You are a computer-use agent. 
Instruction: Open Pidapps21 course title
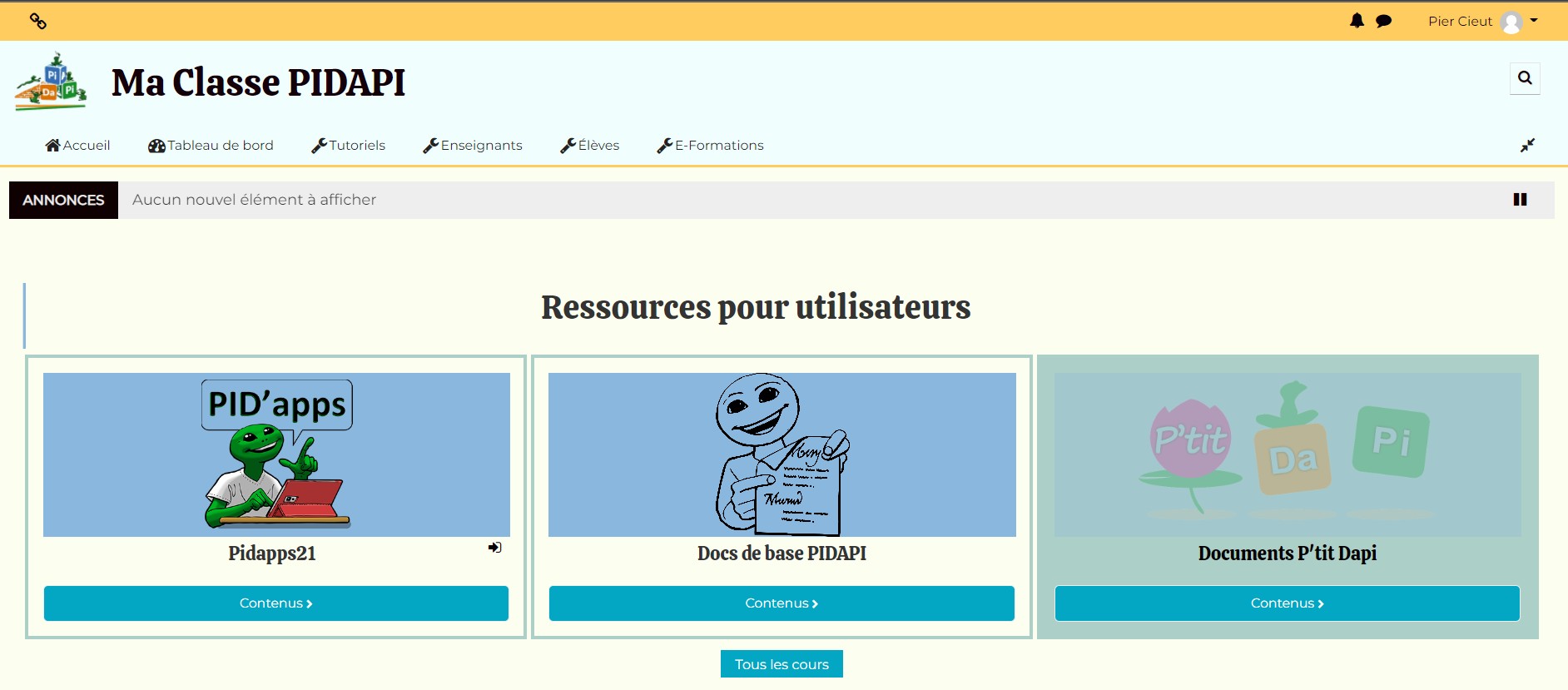click(272, 553)
